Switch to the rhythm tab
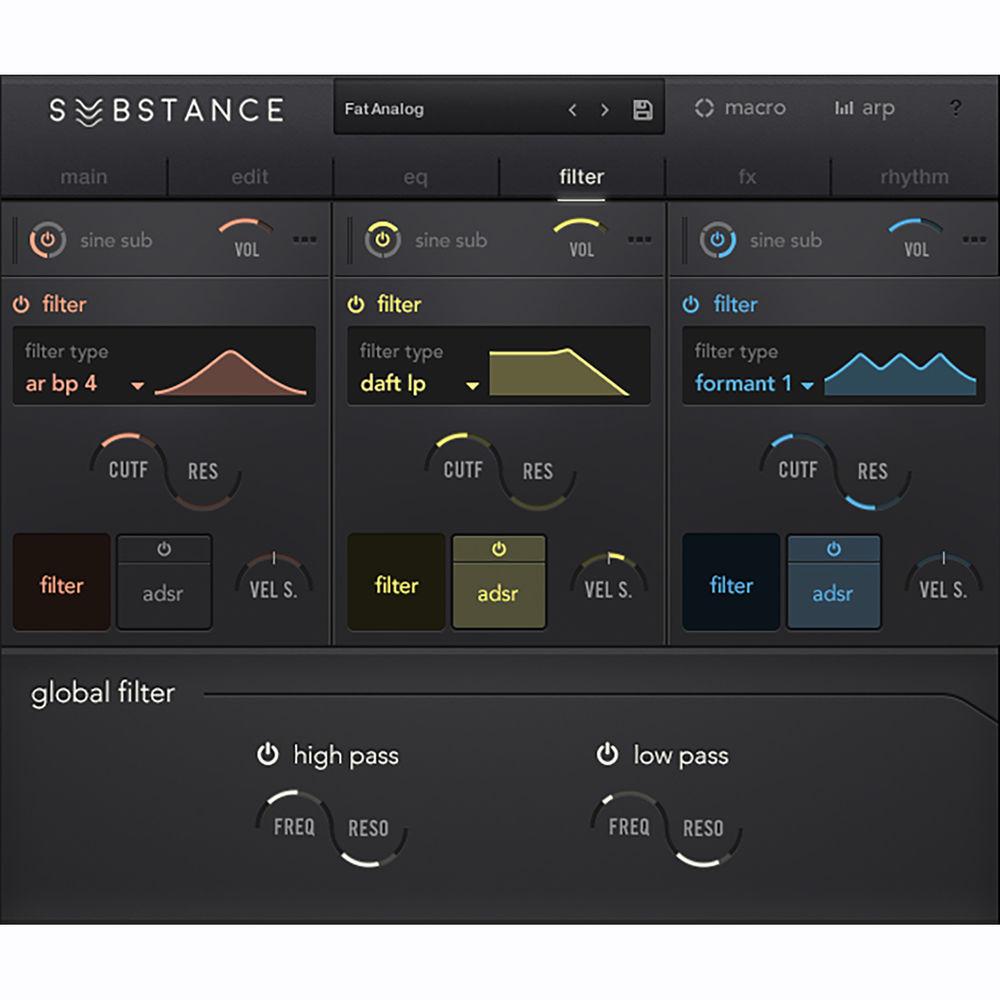 [x=914, y=176]
